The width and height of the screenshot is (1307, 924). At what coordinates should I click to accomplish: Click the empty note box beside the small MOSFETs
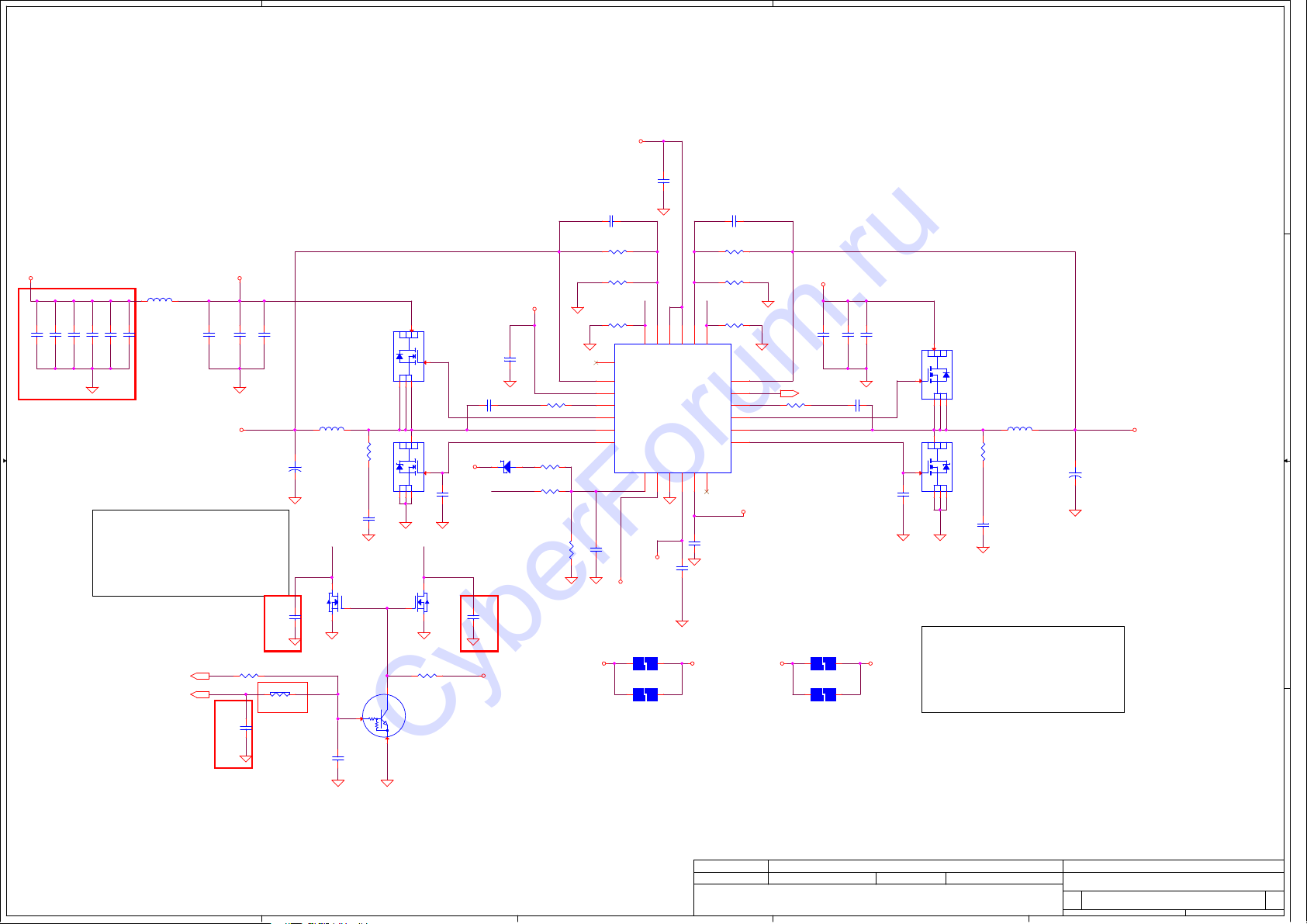click(191, 553)
